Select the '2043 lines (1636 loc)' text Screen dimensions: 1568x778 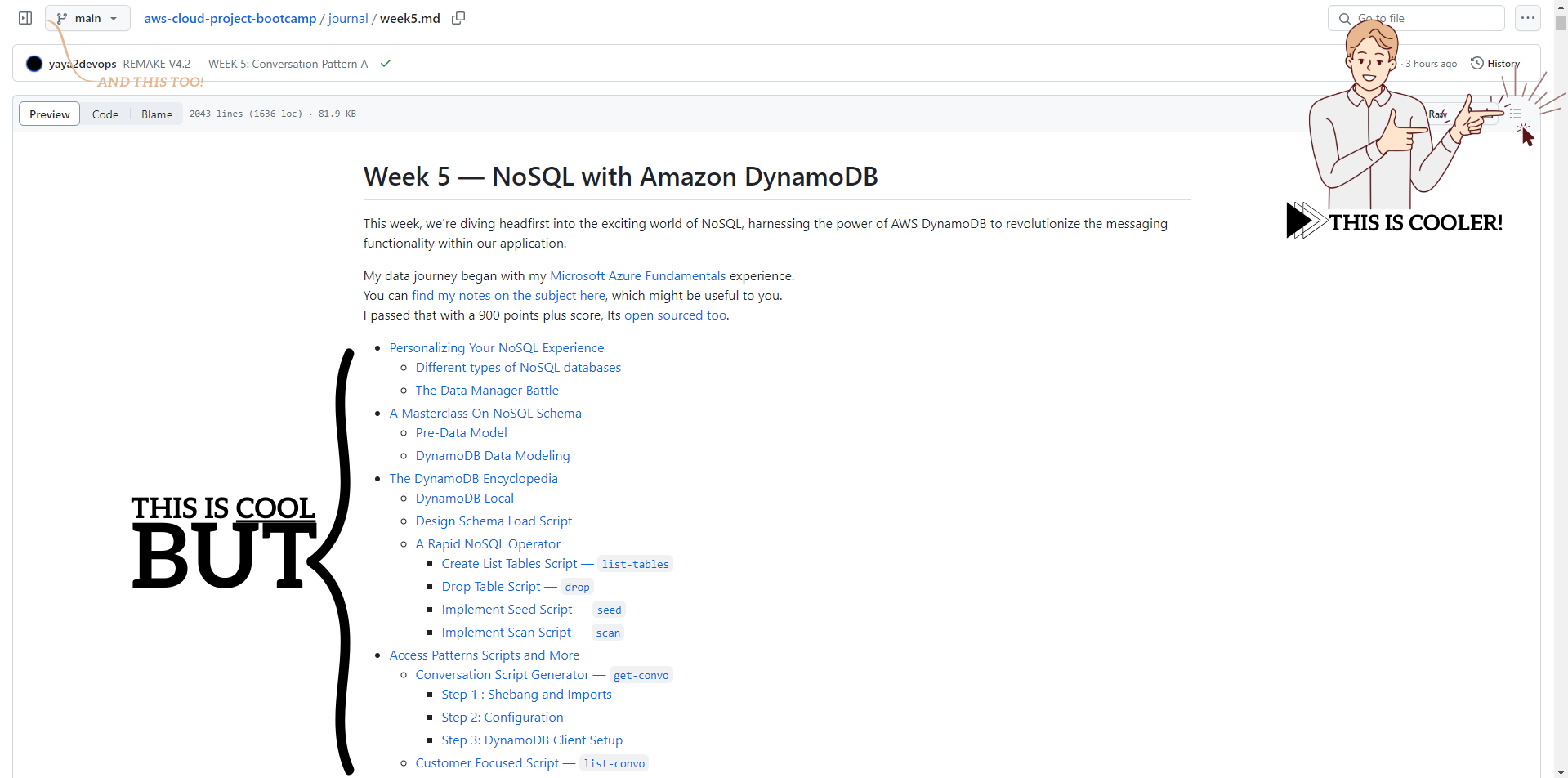(246, 114)
